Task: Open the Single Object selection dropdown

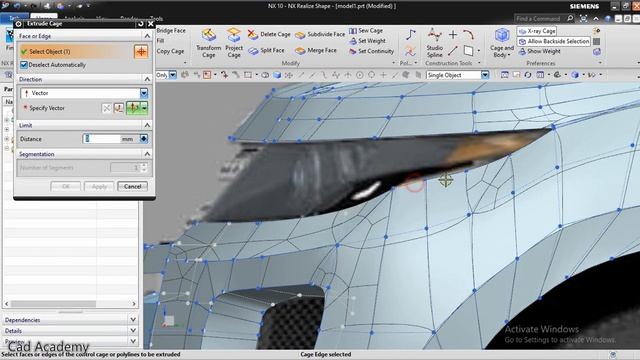Action: pyautogui.click(x=484, y=75)
